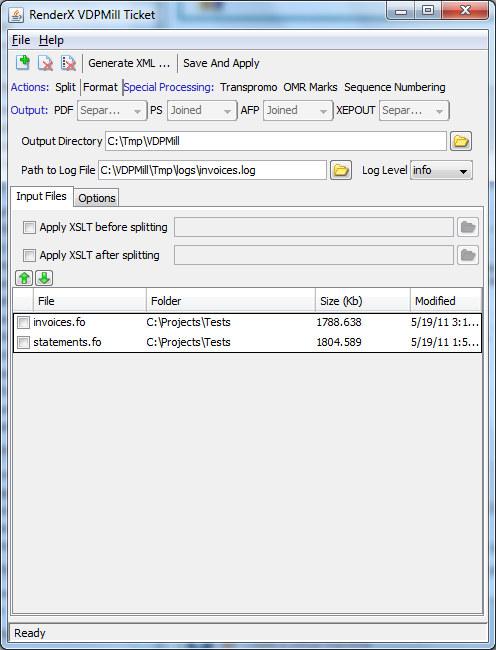Sort by the Modified column header
This screenshot has height=650, width=496.
pos(446,301)
